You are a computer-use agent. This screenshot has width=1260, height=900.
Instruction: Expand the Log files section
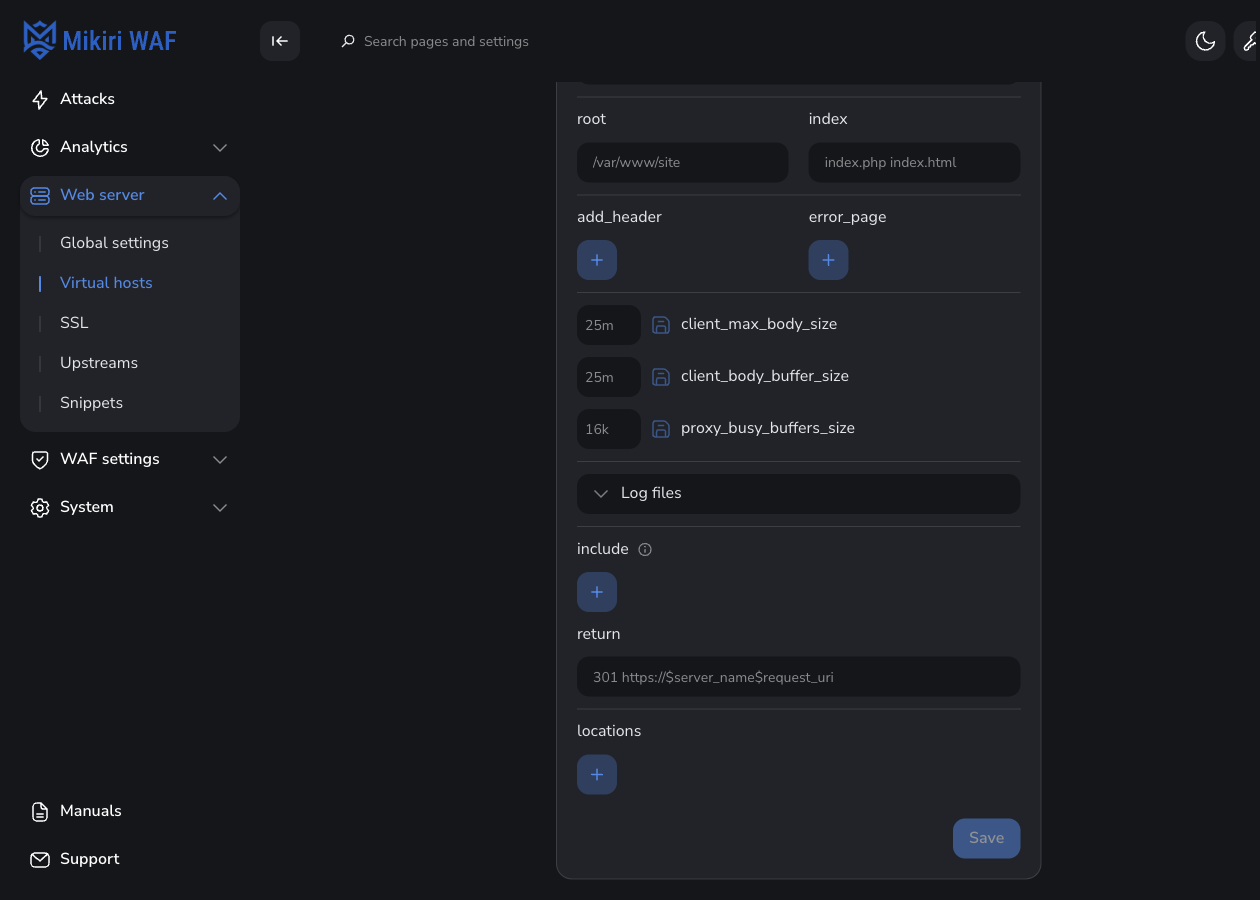tap(799, 494)
